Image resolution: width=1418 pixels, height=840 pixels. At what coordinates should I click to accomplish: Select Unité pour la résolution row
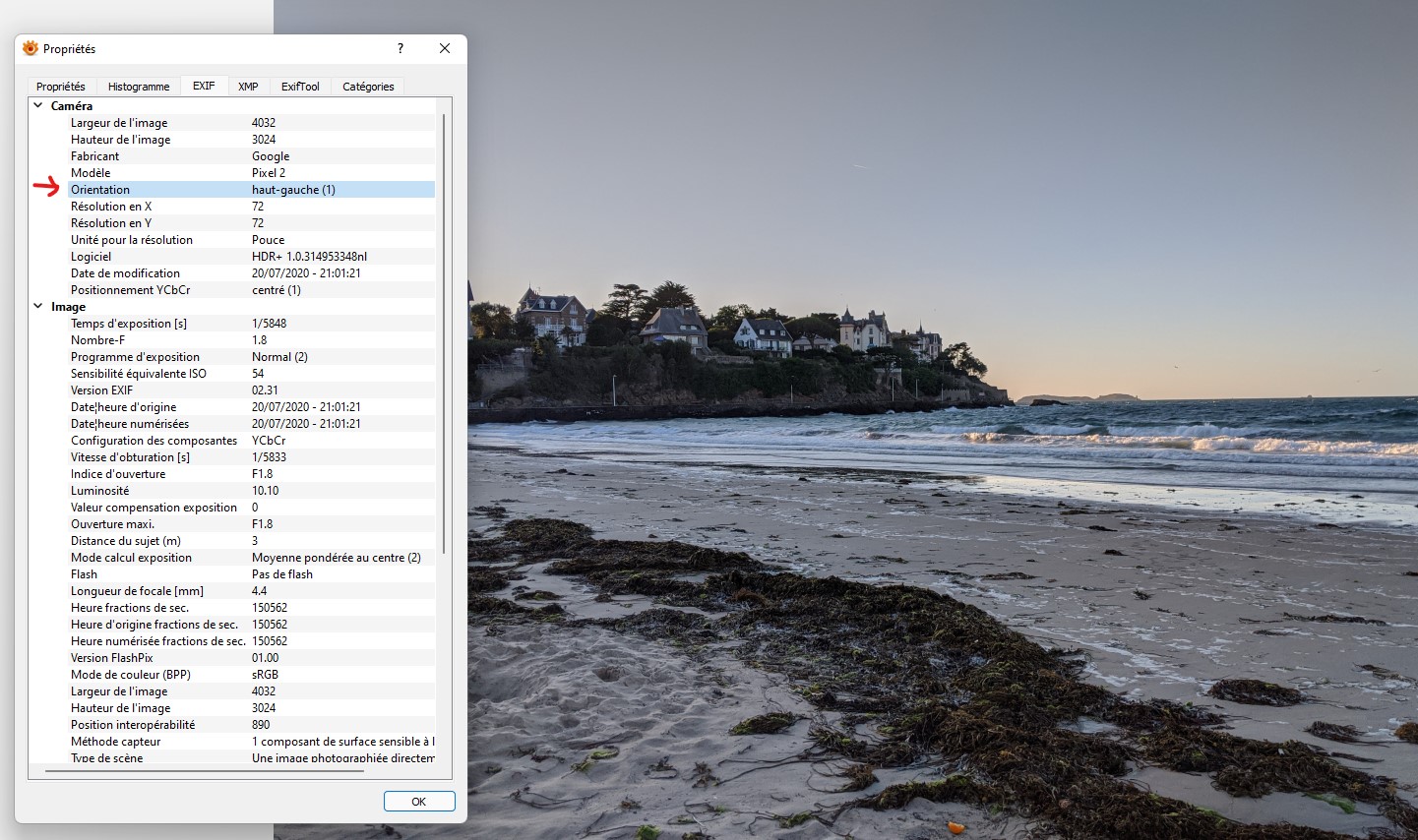pos(251,240)
